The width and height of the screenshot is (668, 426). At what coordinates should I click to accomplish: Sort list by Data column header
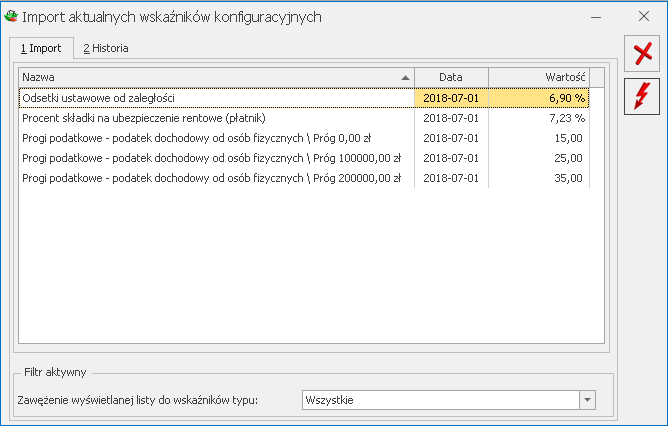pyautogui.click(x=451, y=78)
